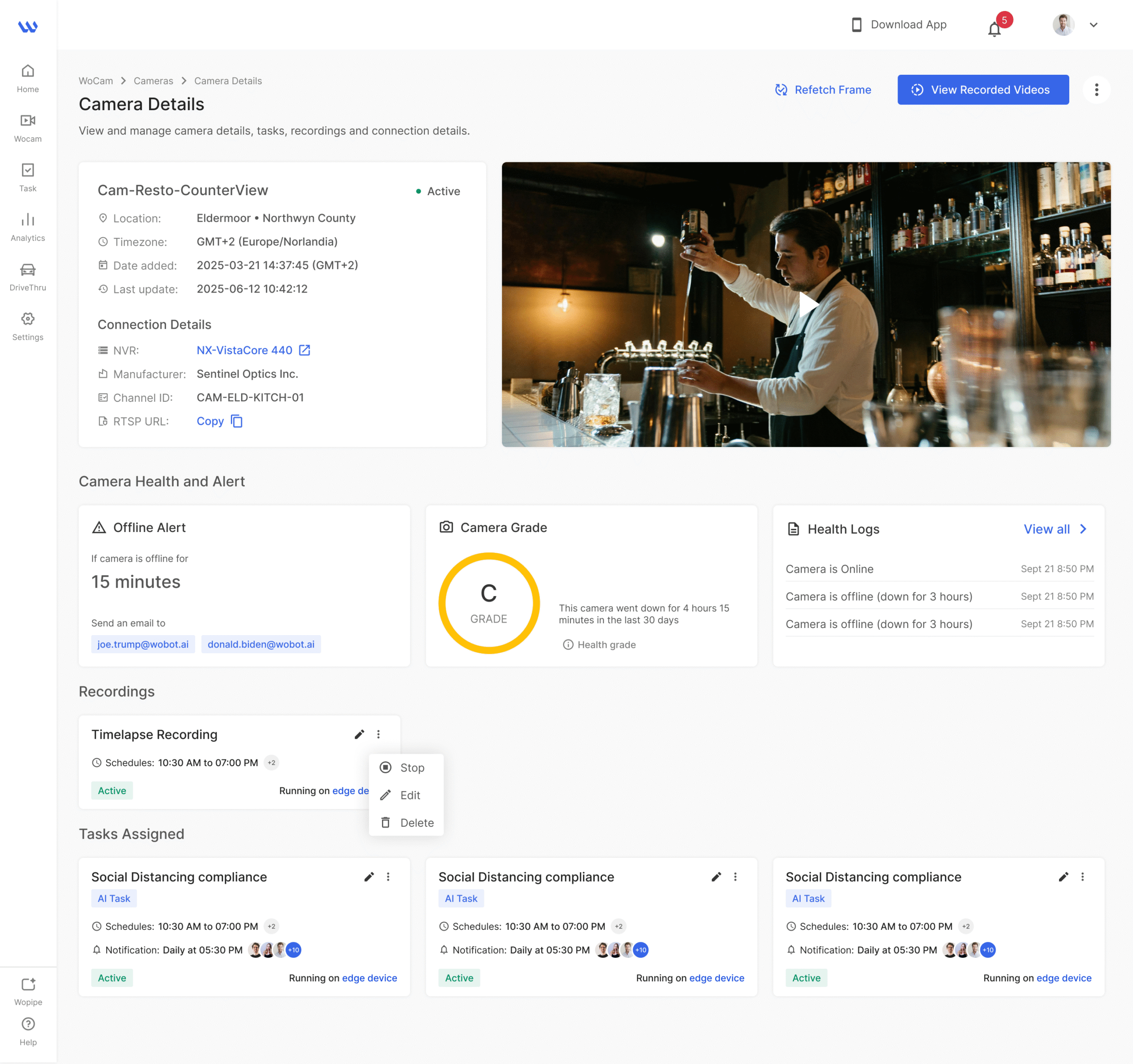Select Edit from the recording menu
The image size is (1133, 1064).
[x=406, y=795]
